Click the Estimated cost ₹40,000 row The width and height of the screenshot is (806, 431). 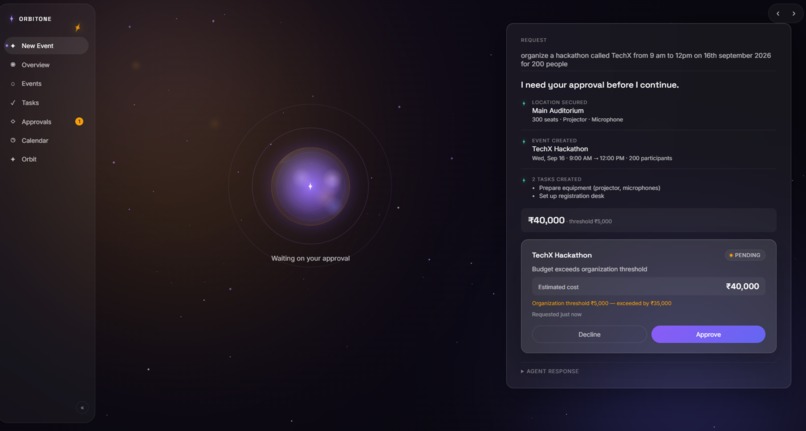click(648, 286)
